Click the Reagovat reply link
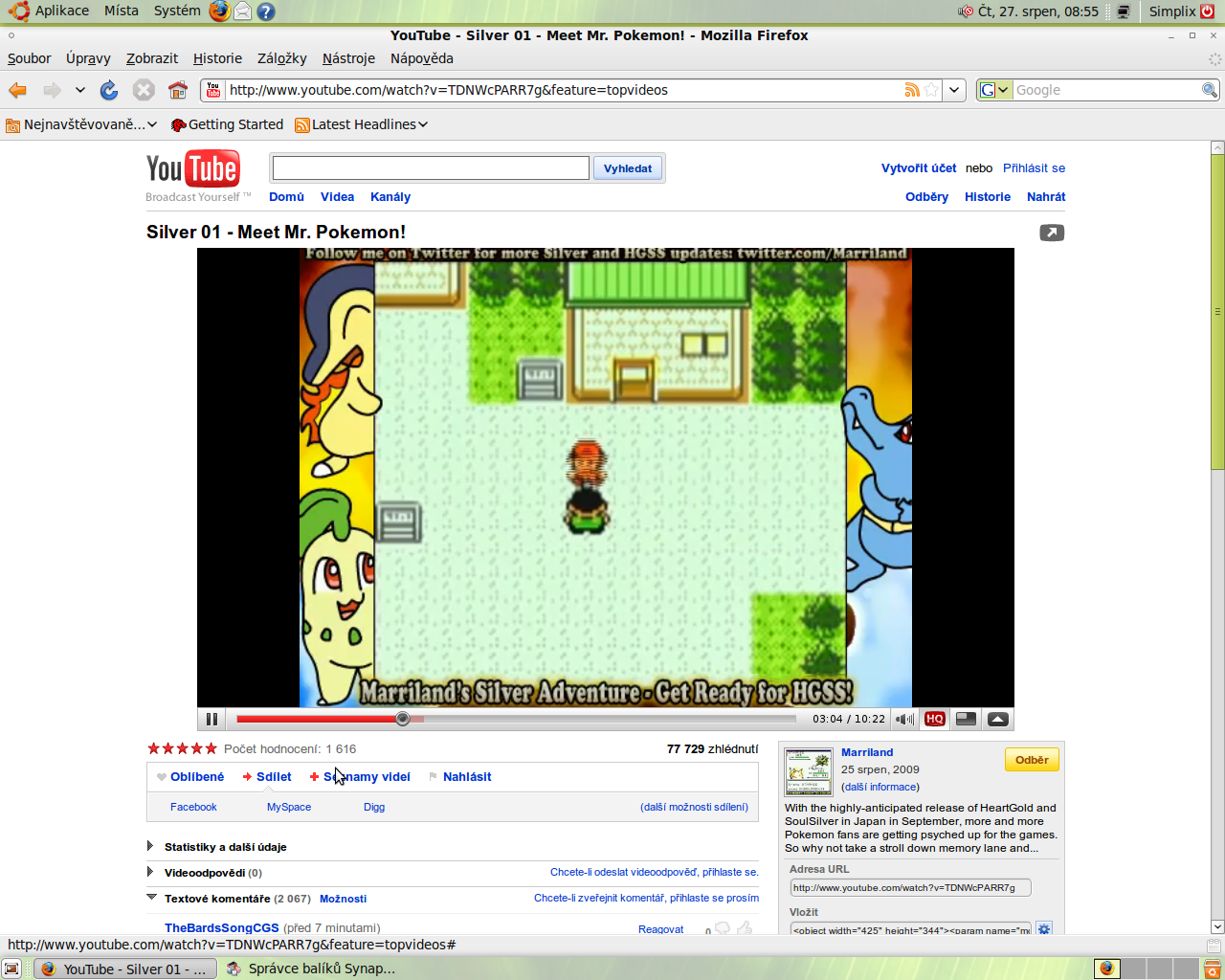Image resolution: width=1225 pixels, height=980 pixels. click(660, 929)
